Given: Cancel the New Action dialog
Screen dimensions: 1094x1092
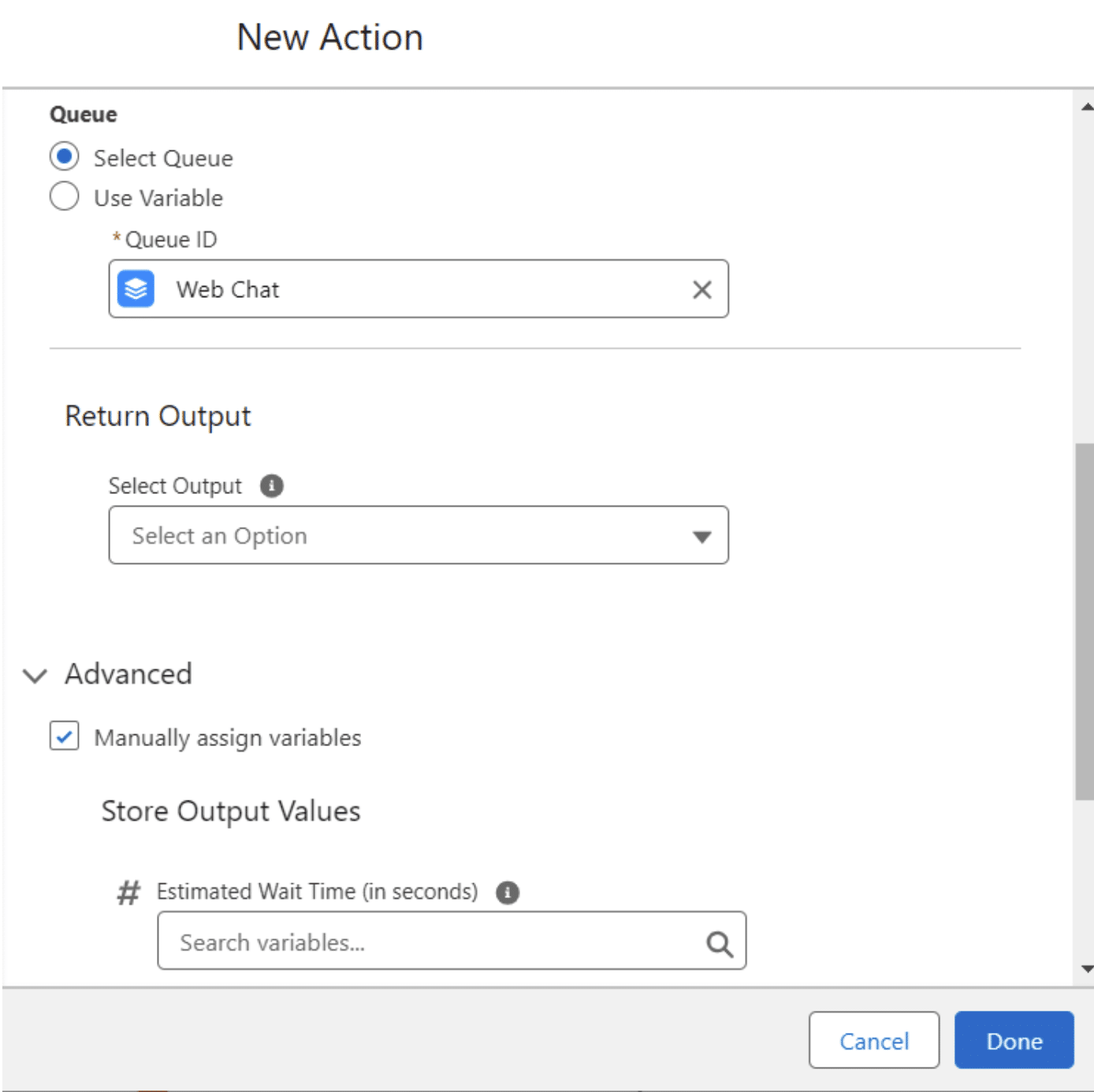Looking at the screenshot, I should [873, 1040].
